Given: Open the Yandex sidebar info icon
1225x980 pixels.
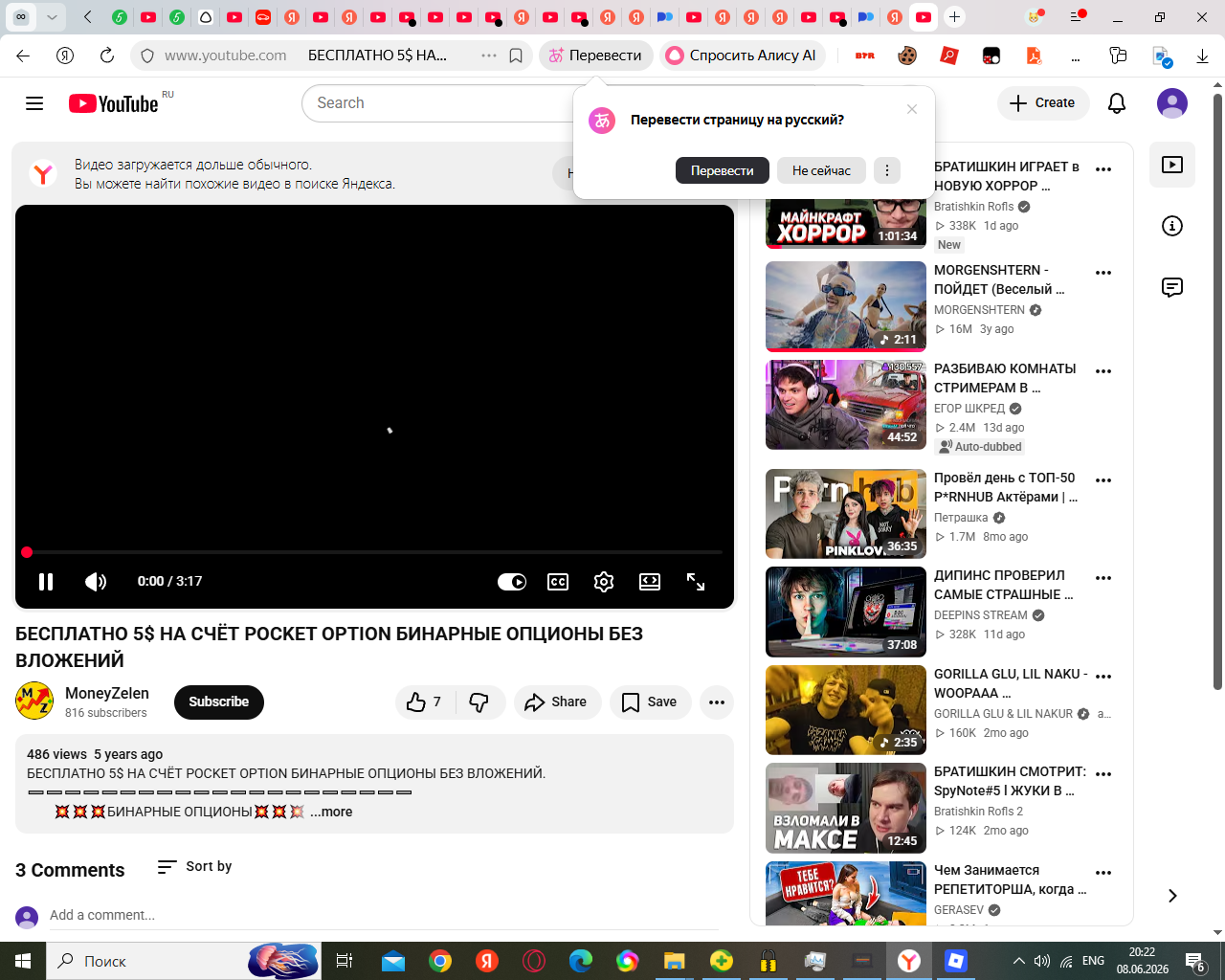Looking at the screenshot, I should (x=1172, y=226).
